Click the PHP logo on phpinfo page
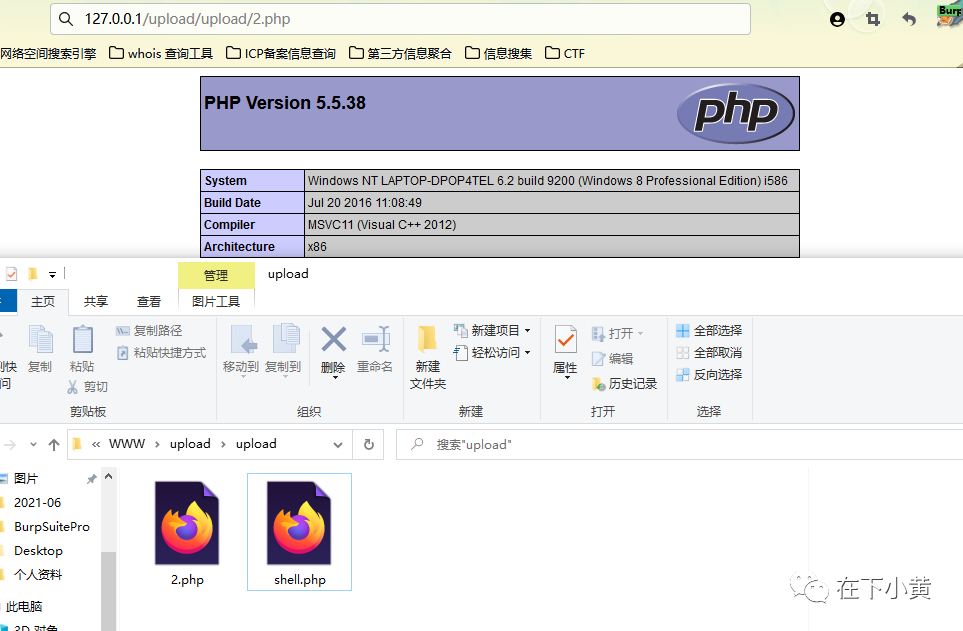 (x=736, y=113)
